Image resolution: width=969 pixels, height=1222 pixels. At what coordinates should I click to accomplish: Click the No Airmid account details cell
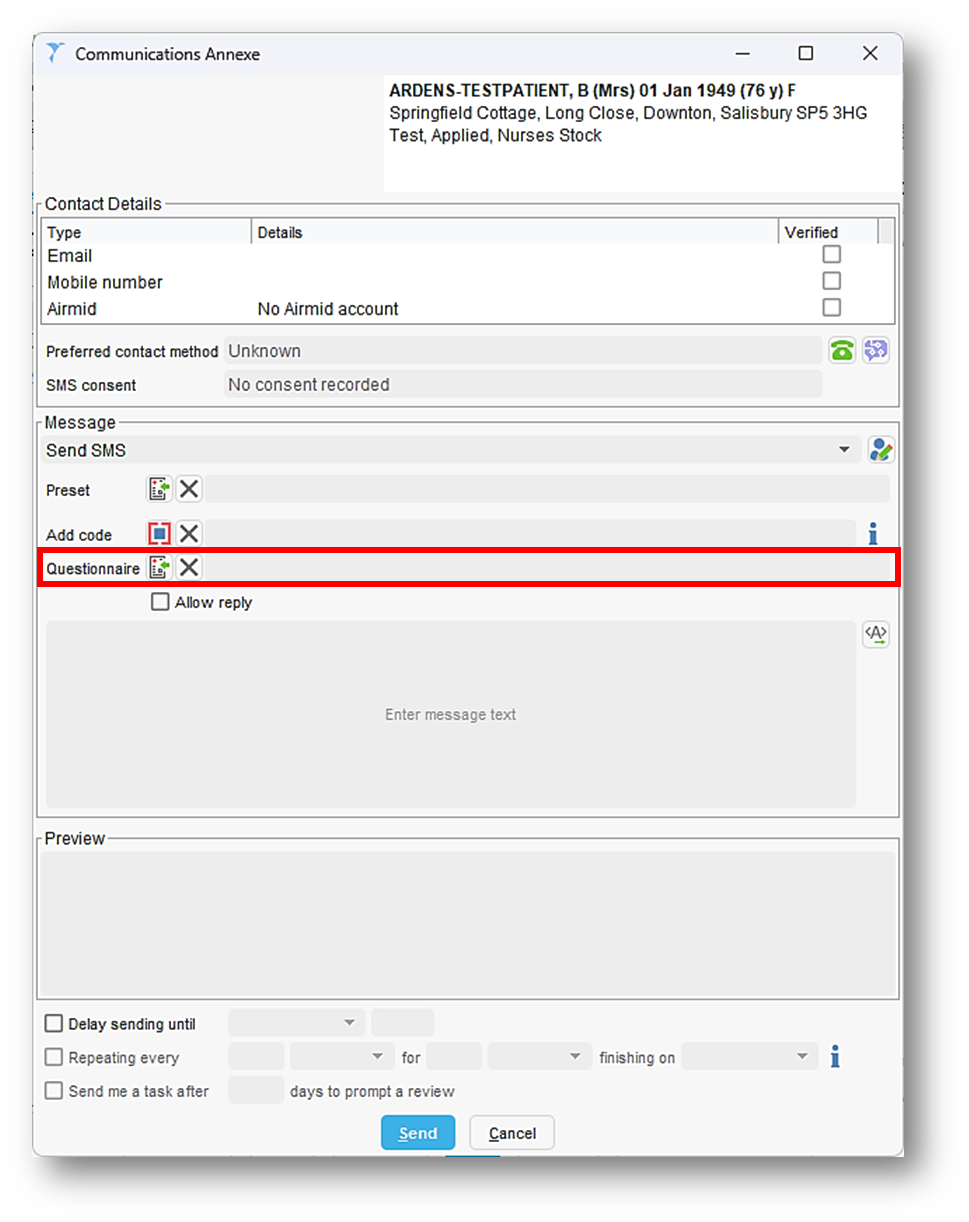pyautogui.click(x=328, y=309)
